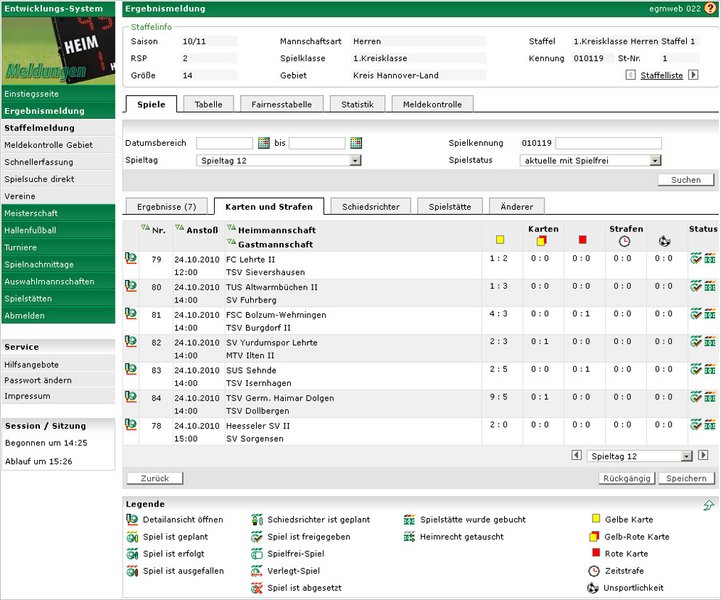The width and height of the screenshot is (721, 600).
Task: Click the Spielkennung input field
Action: click(x=608, y=143)
